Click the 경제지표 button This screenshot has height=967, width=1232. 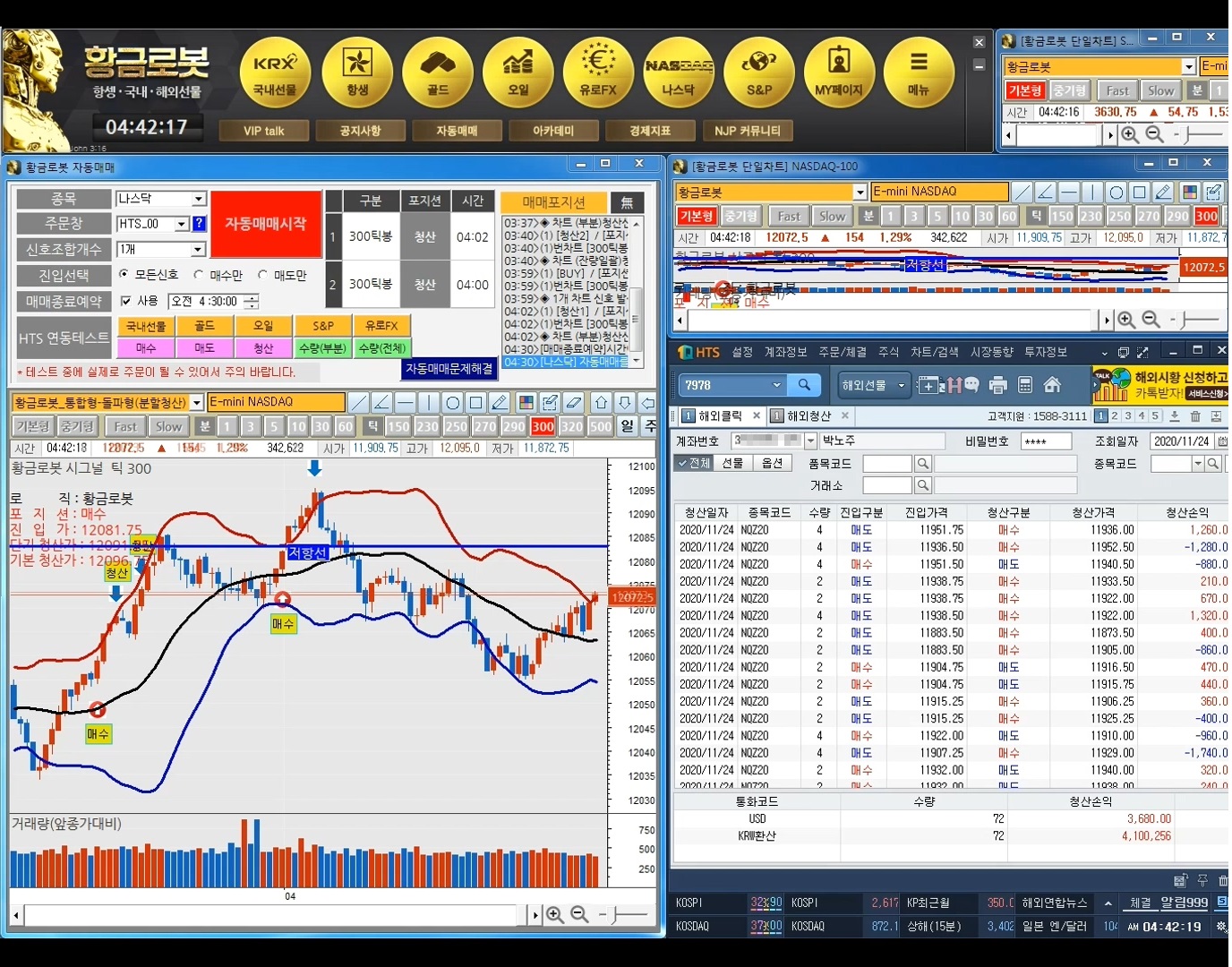[x=650, y=131]
